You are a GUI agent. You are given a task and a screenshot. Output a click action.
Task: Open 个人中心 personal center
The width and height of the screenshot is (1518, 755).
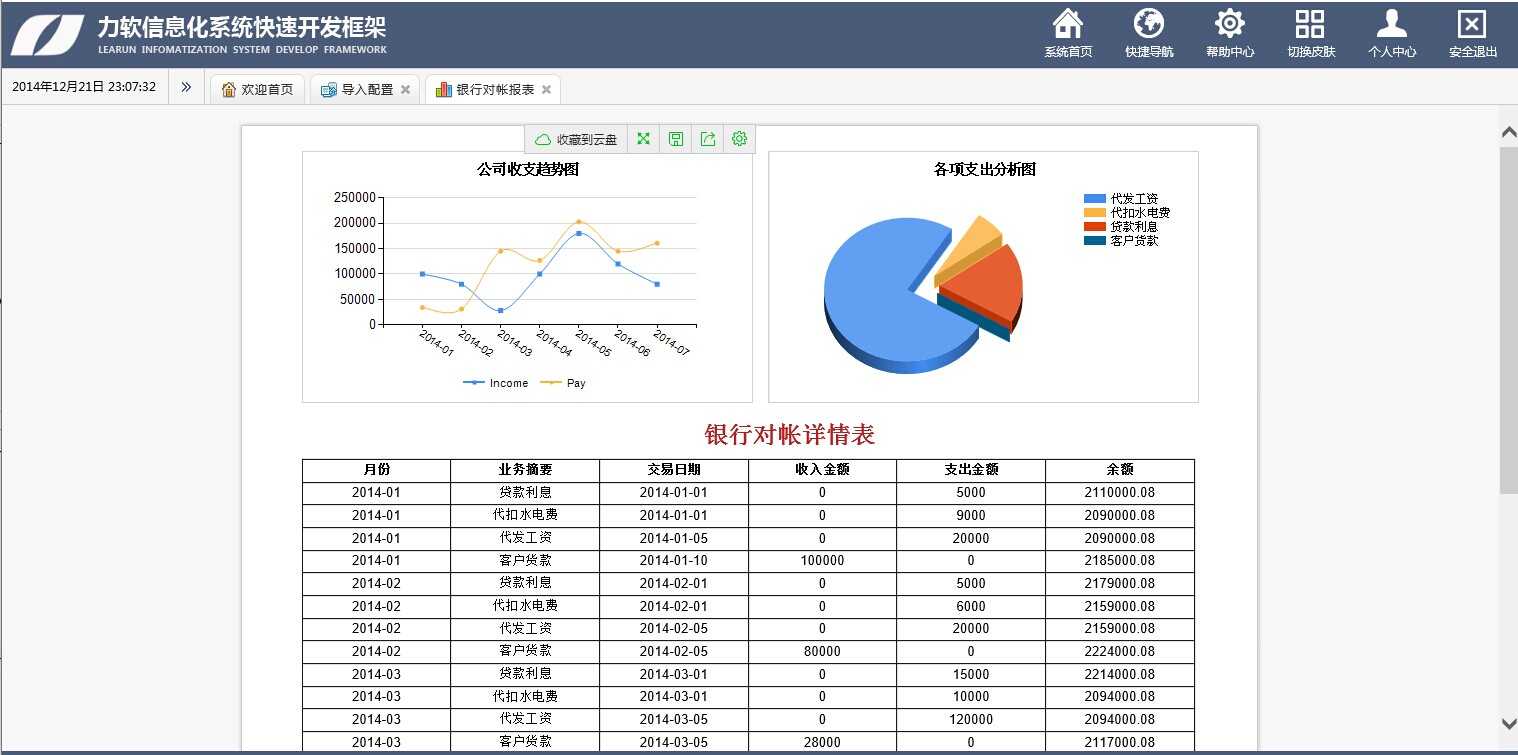point(1392,34)
